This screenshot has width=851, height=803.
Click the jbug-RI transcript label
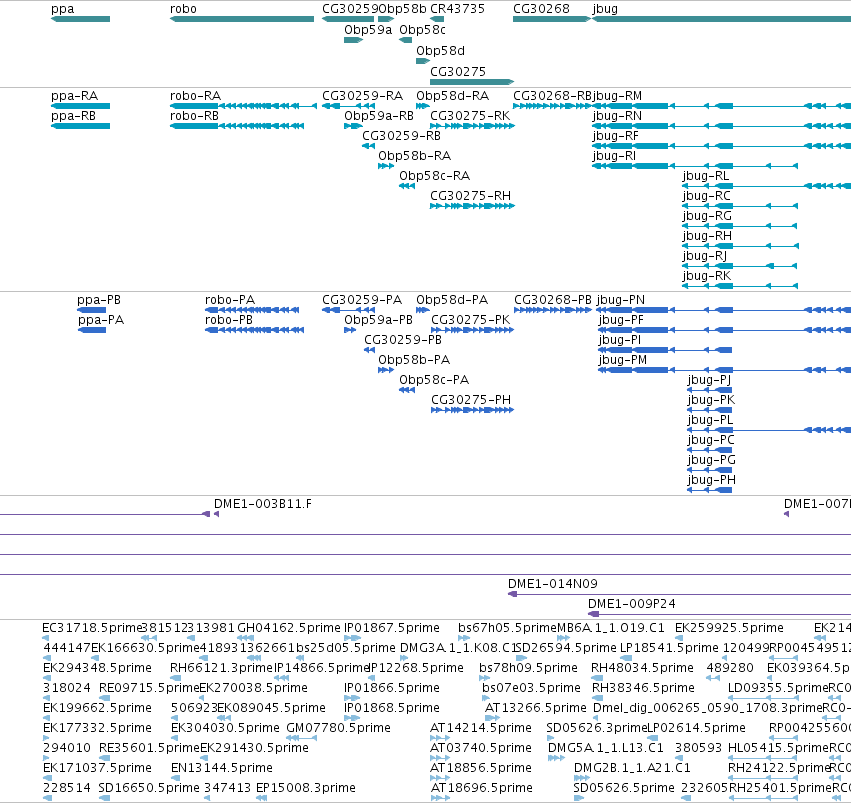614,156
